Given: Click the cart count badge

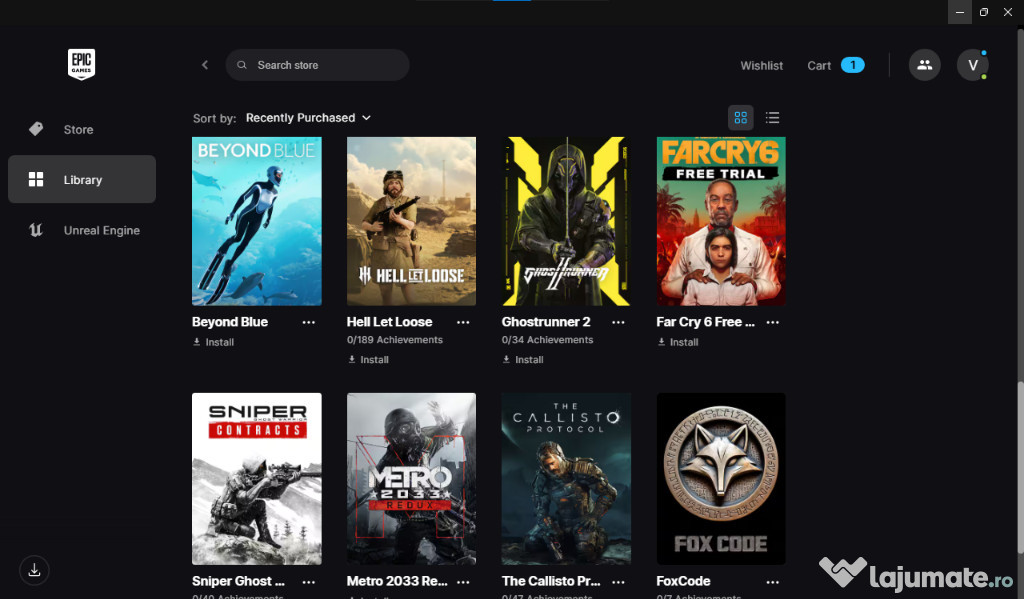Looking at the screenshot, I should 852,65.
